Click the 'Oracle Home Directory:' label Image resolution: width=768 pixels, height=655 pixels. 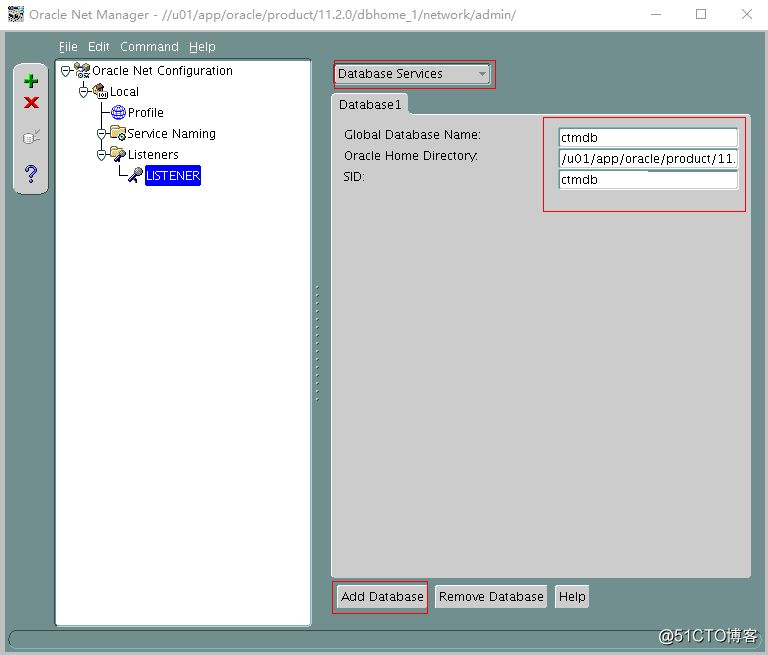click(411, 156)
